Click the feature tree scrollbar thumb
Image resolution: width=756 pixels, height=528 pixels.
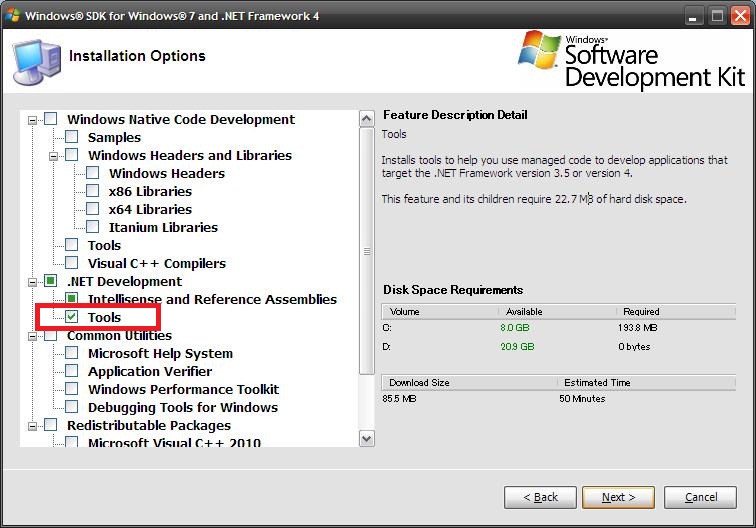pyautogui.click(x=367, y=251)
